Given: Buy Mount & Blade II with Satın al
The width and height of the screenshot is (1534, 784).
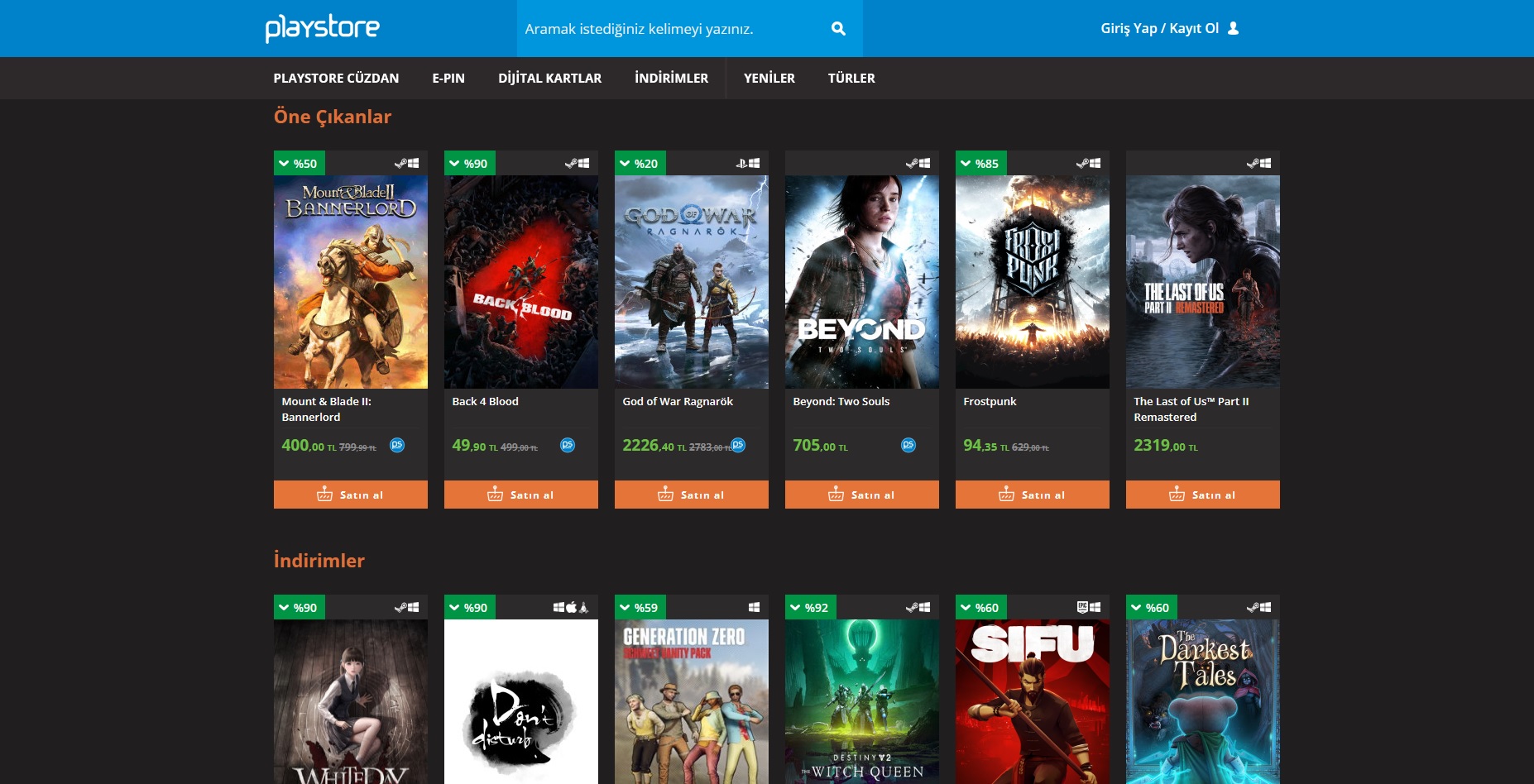Looking at the screenshot, I should pyautogui.click(x=351, y=495).
